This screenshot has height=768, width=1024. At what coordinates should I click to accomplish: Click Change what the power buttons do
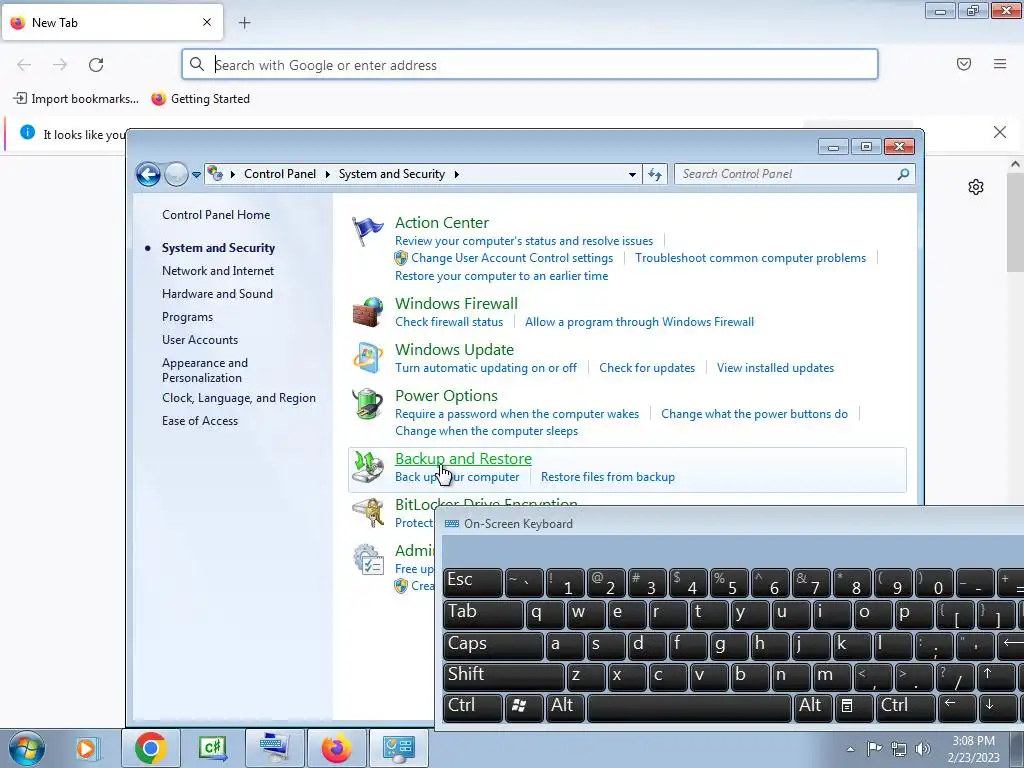[x=754, y=414]
